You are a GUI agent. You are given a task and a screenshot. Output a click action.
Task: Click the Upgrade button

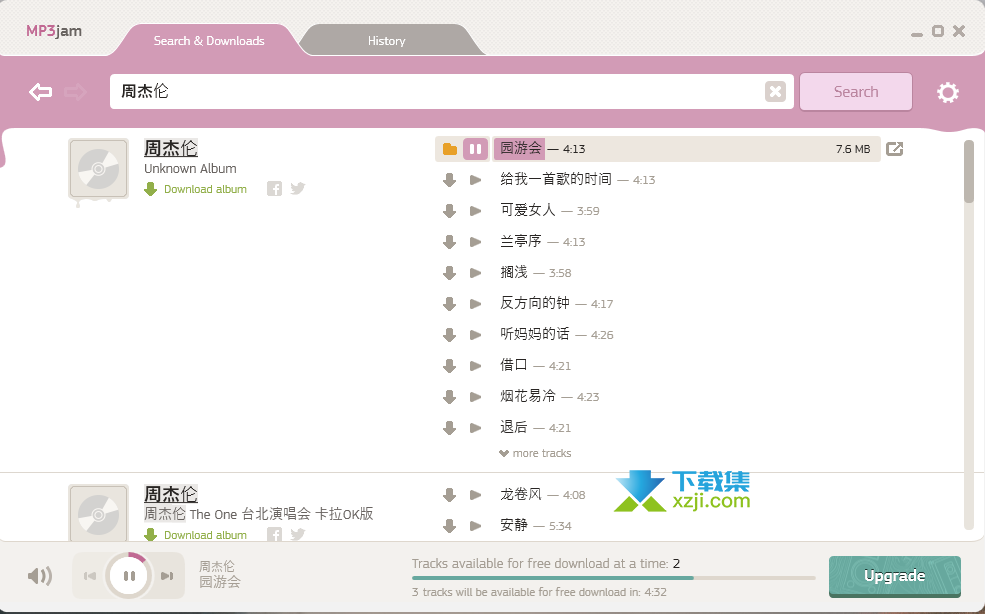point(895,576)
